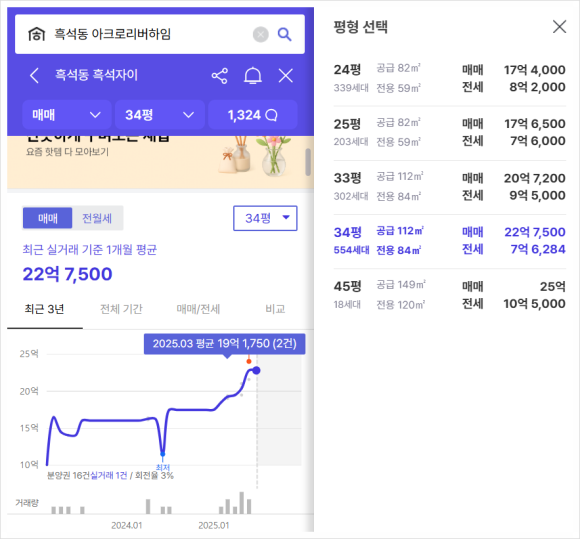
Task: Expand the 매매 dropdown in the header
Action: (x=67, y=115)
